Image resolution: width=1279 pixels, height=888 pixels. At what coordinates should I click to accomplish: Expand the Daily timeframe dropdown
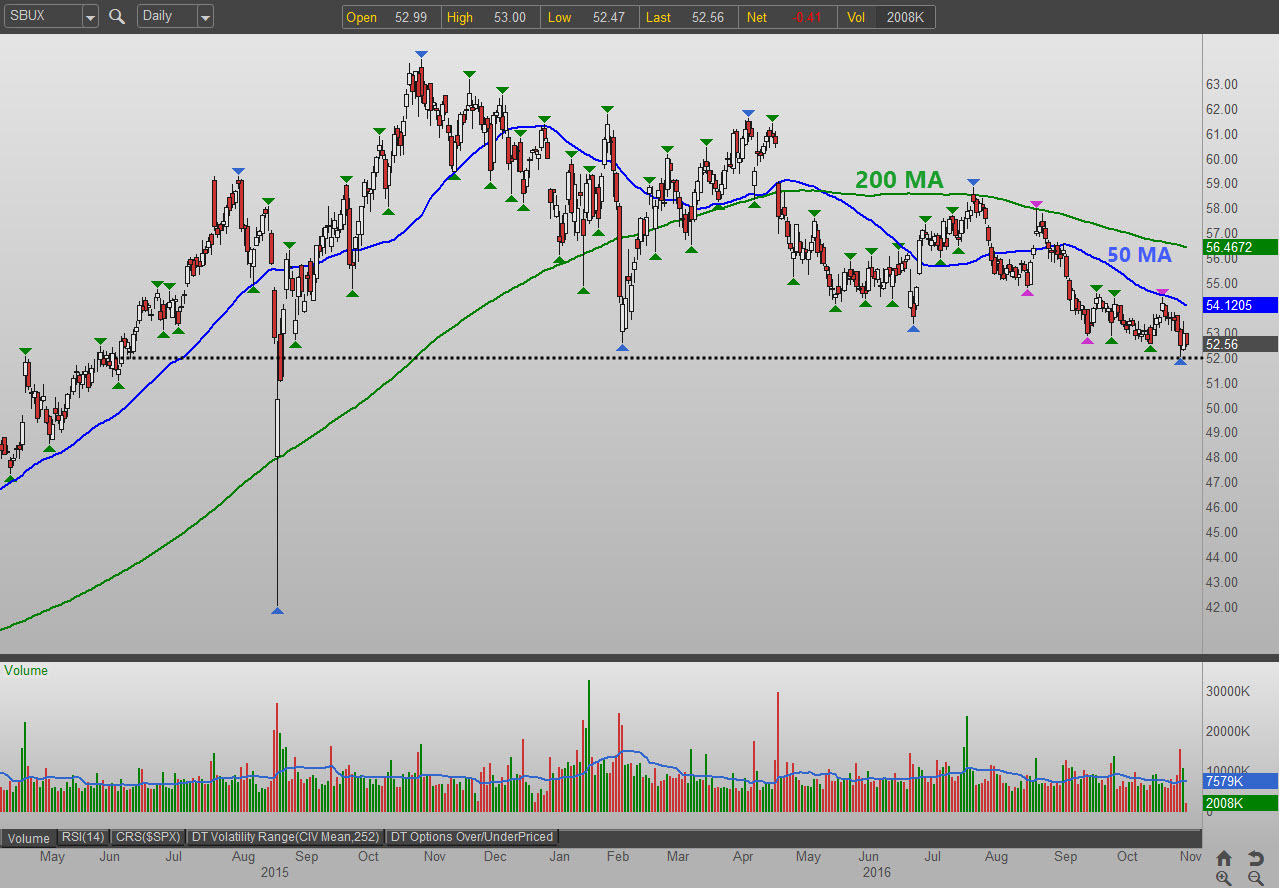(x=205, y=17)
